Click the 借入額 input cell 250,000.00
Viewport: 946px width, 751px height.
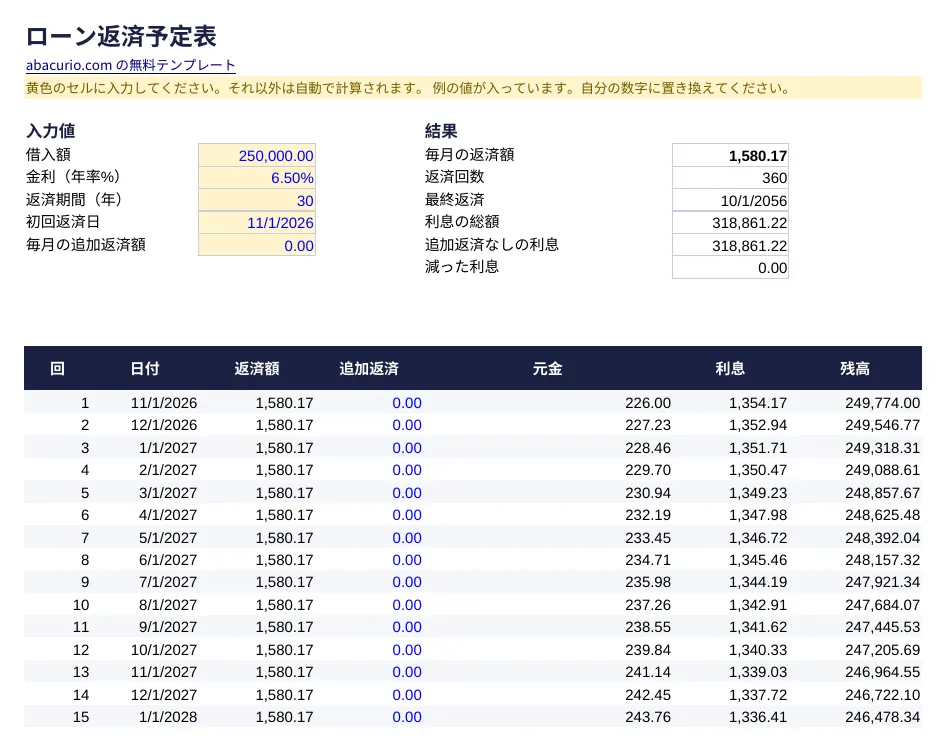click(x=257, y=156)
